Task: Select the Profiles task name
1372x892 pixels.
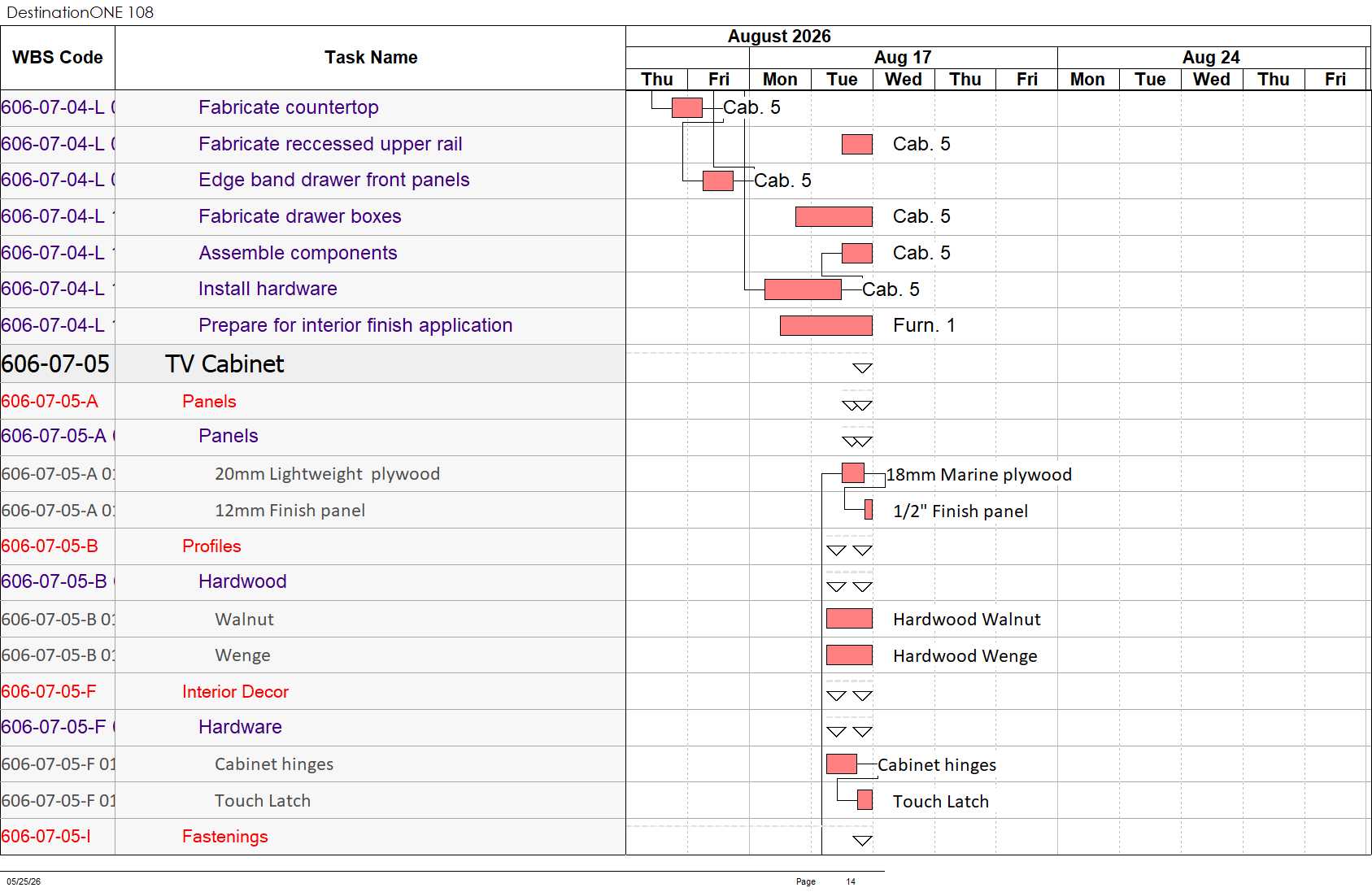Action: (211, 546)
